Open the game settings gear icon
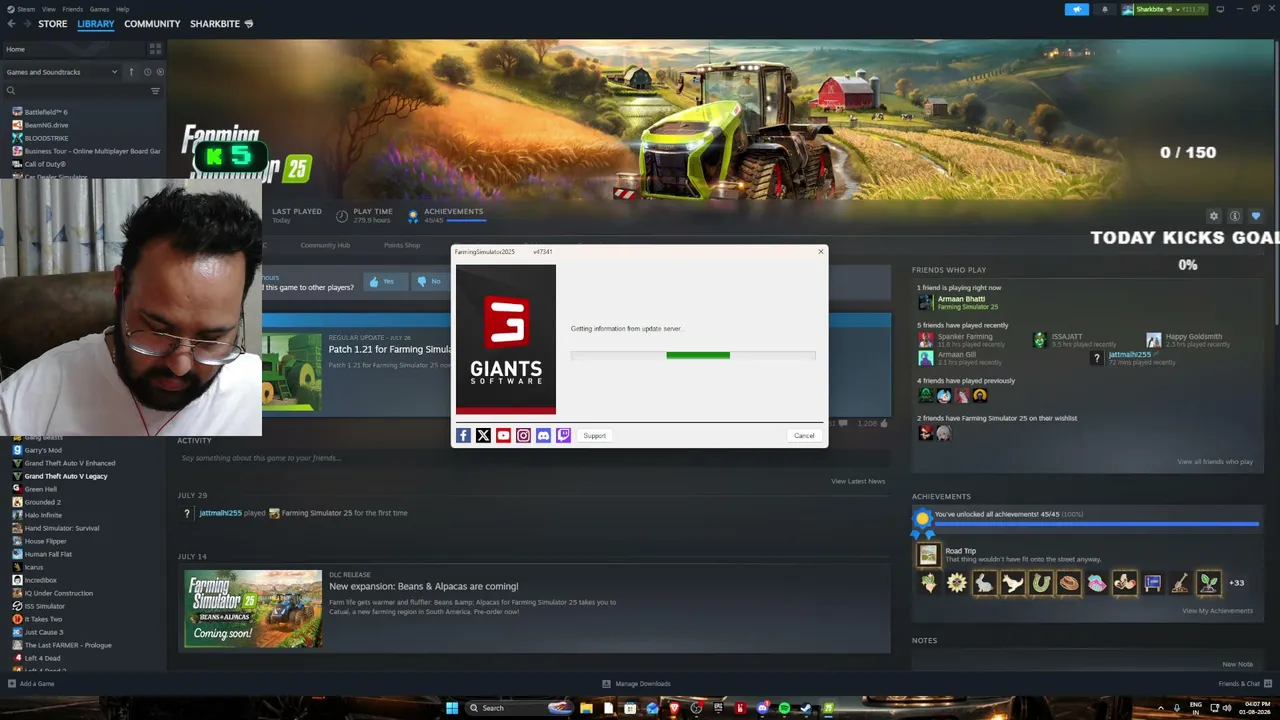Viewport: 1280px width, 720px height. 1214,216
